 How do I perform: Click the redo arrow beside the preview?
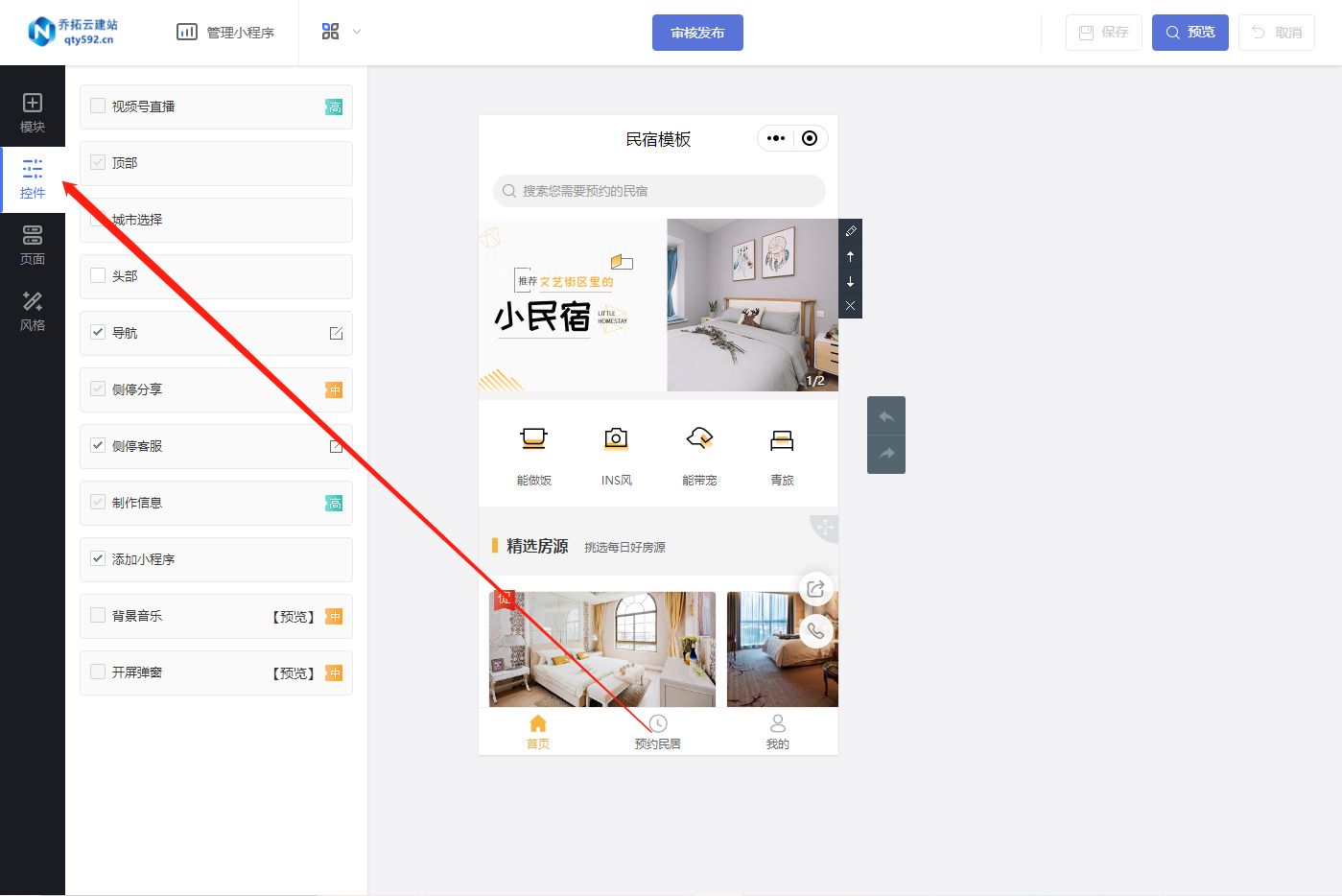885,454
